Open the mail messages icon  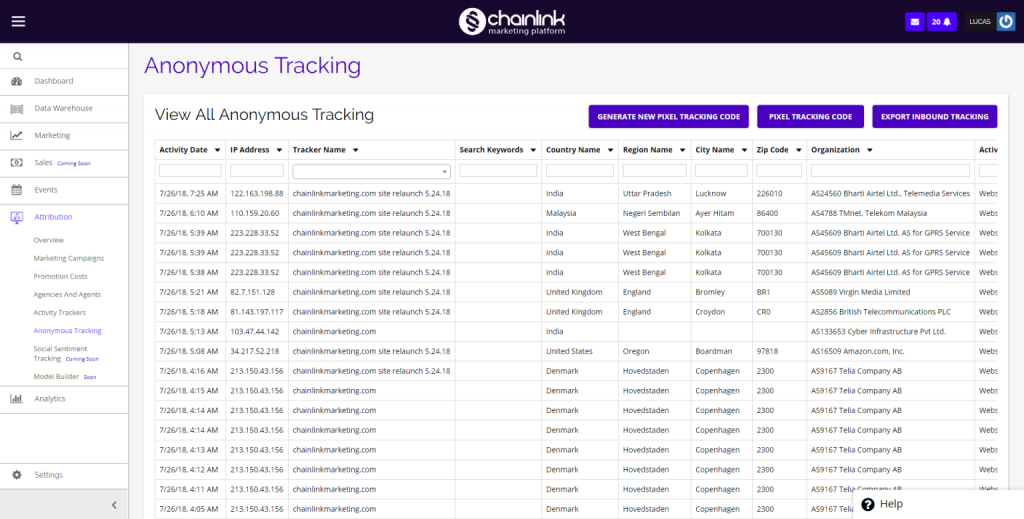pos(914,22)
